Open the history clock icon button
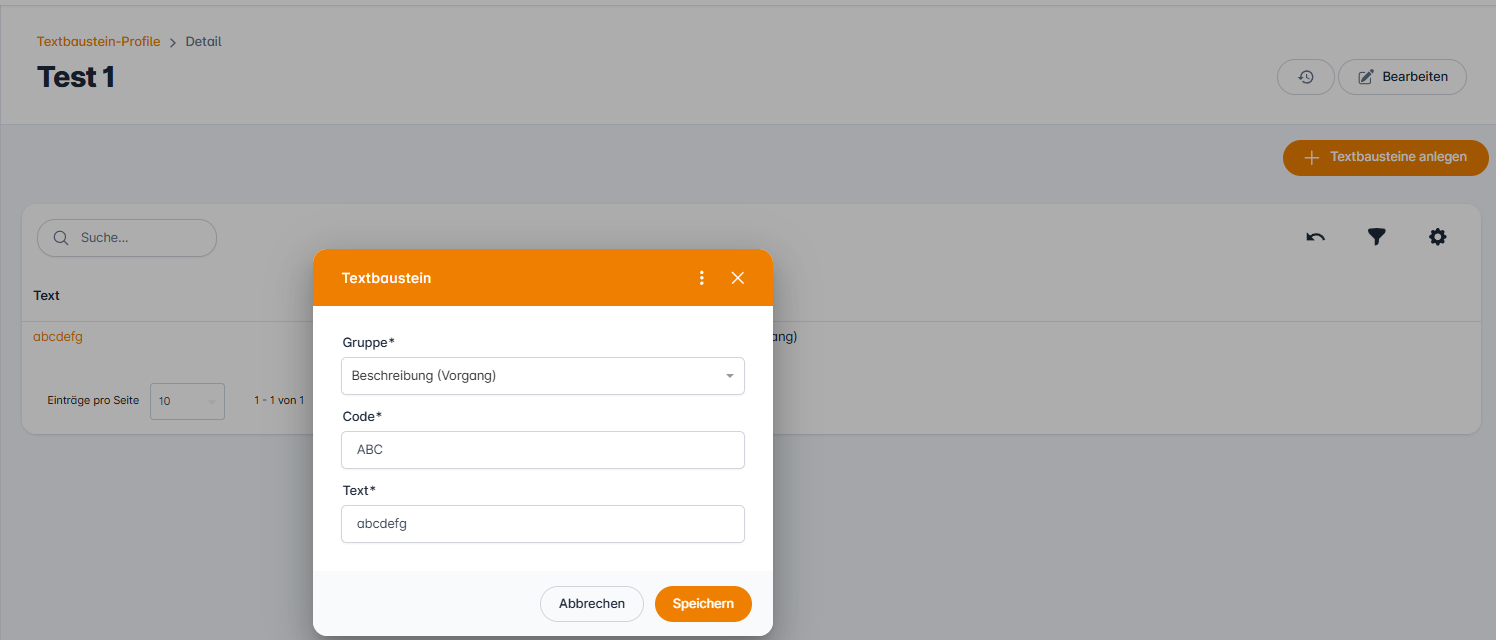 pos(1305,77)
